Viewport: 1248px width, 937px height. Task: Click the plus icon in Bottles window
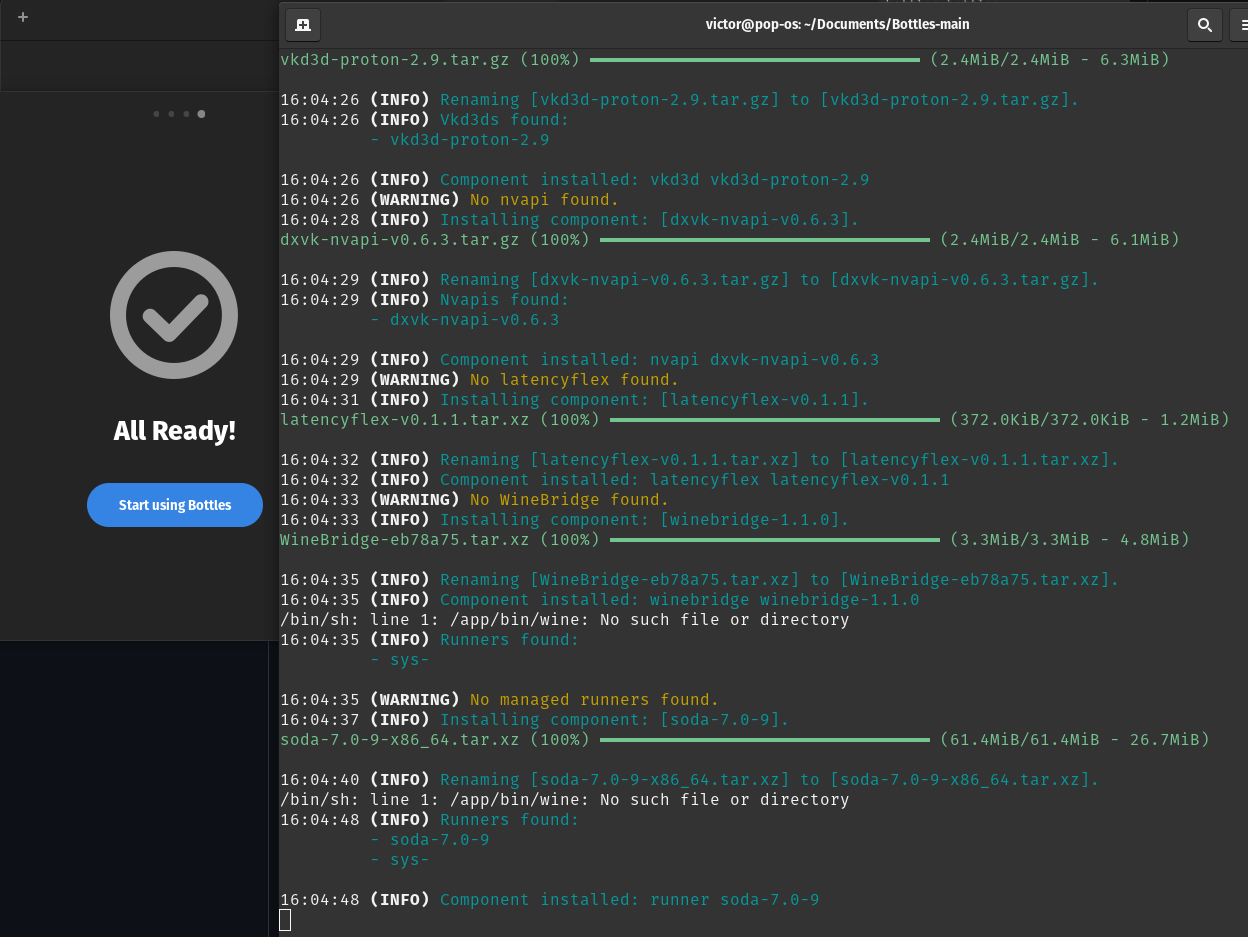click(x=23, y=17)
